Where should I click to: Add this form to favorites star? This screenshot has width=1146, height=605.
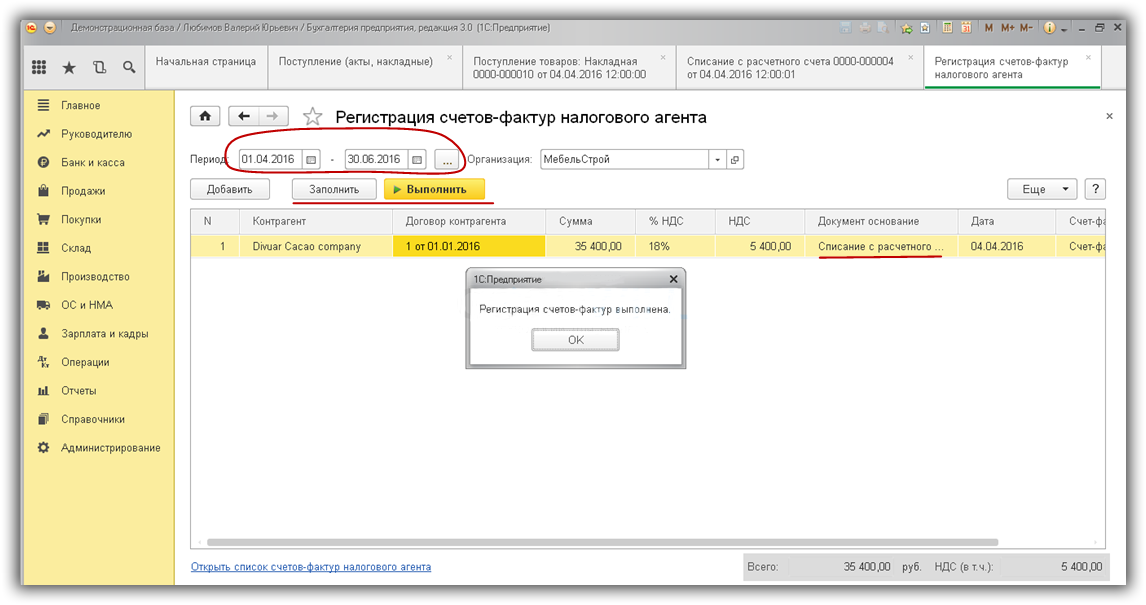(313, 117)
